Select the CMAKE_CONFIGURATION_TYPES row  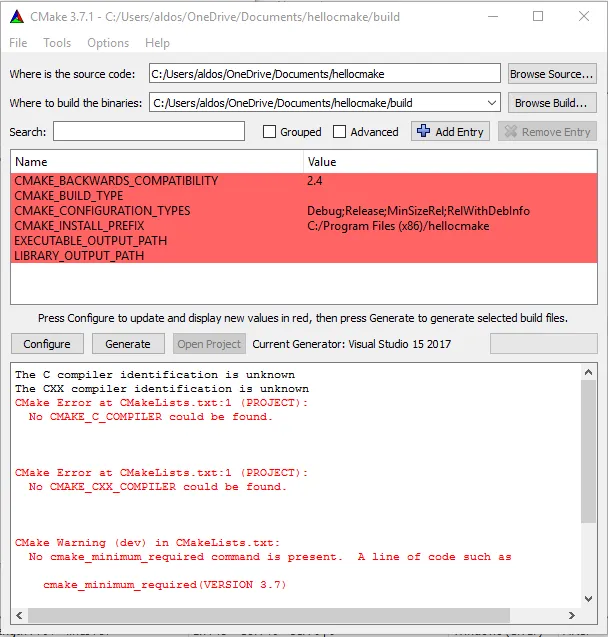coord(304,211)
